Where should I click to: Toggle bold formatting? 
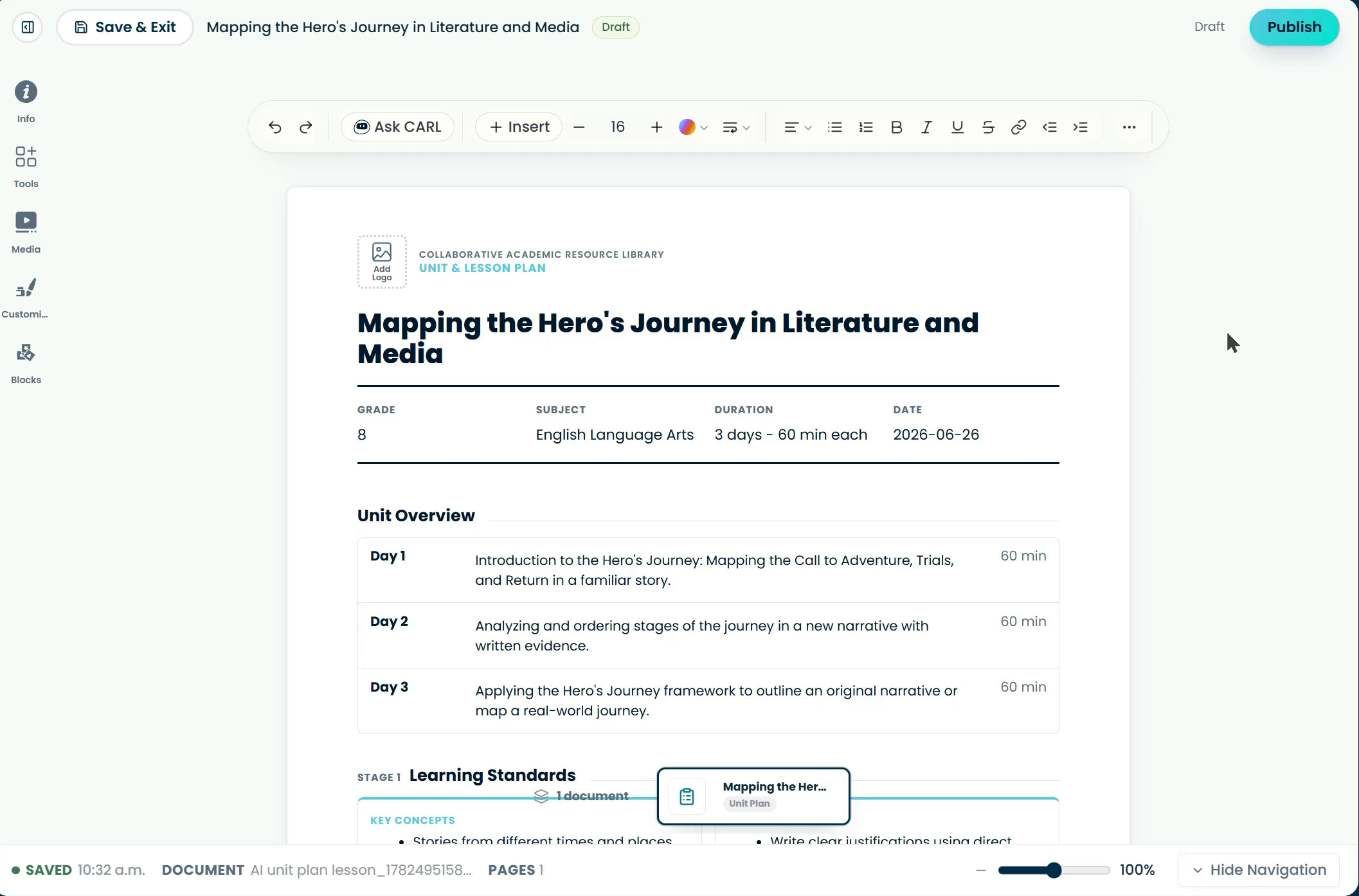tap(896, 127)
